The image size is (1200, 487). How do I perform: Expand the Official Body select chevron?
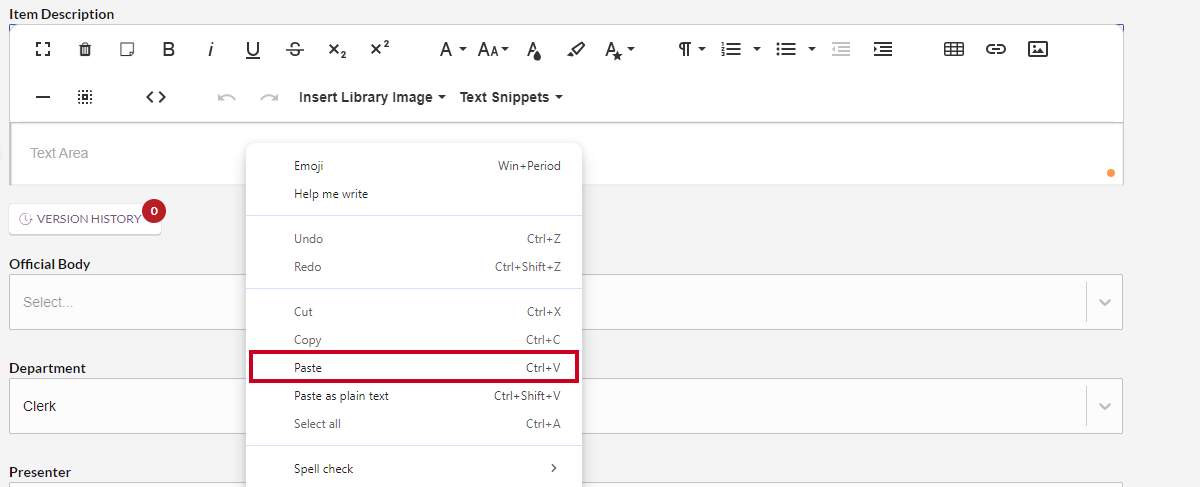click(1105, 302)
